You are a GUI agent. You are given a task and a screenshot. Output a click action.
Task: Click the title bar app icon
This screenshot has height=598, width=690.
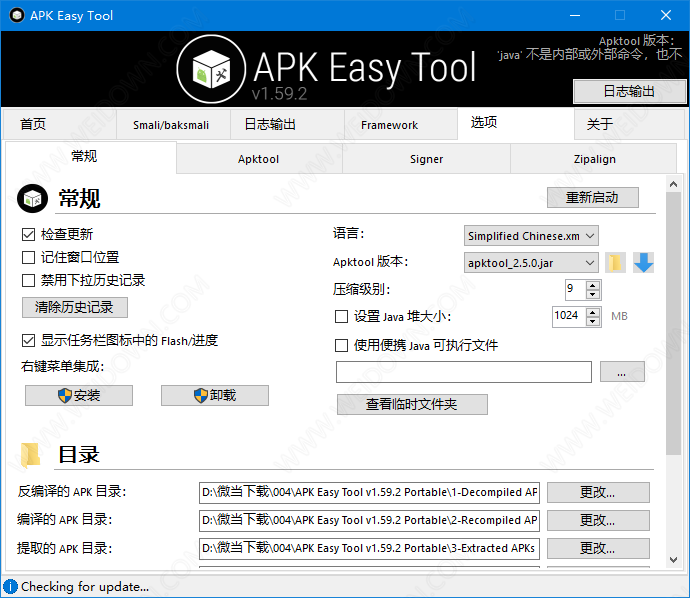point(17,15)
